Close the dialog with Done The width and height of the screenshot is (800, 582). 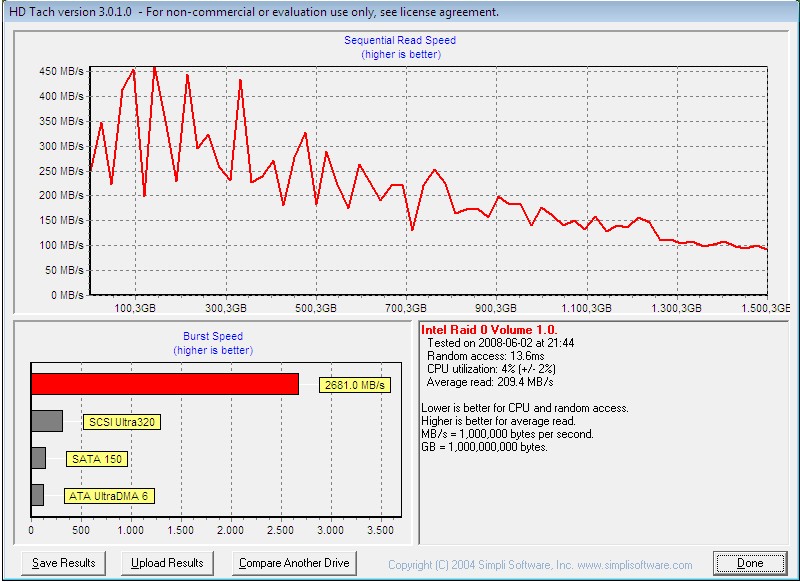tap(750, 563)
